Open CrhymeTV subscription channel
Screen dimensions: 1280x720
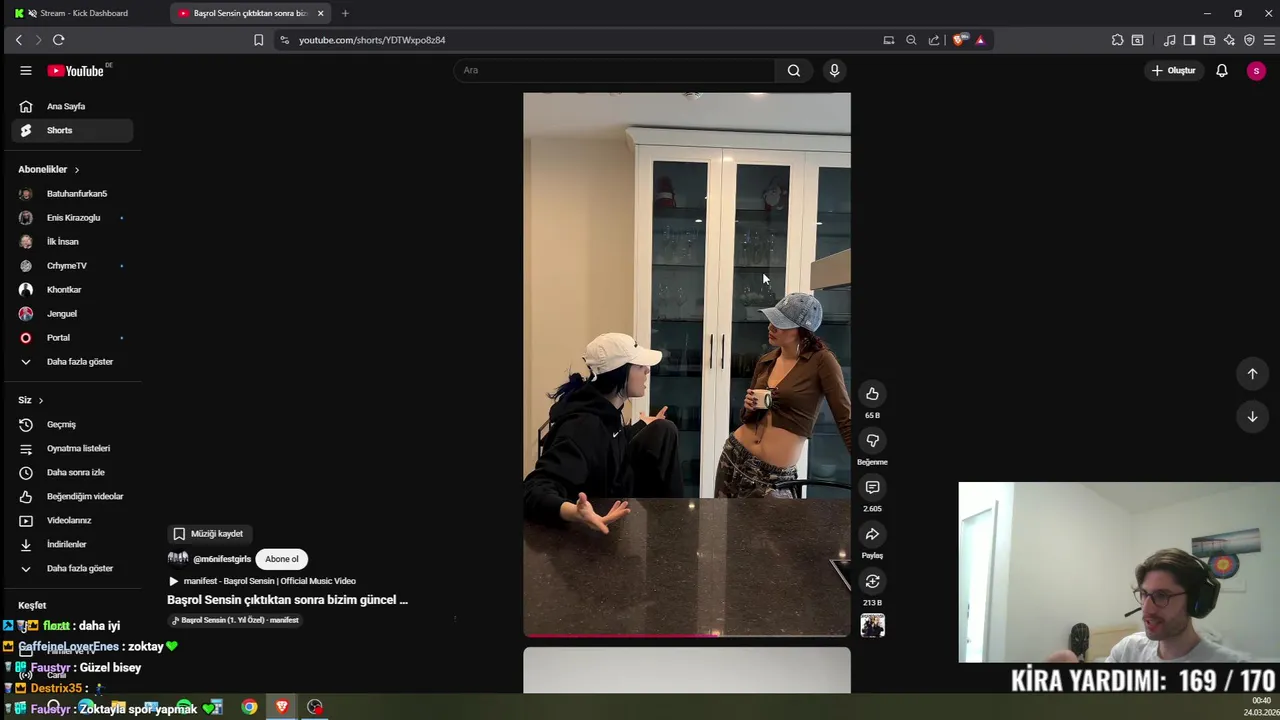point(72,265)
